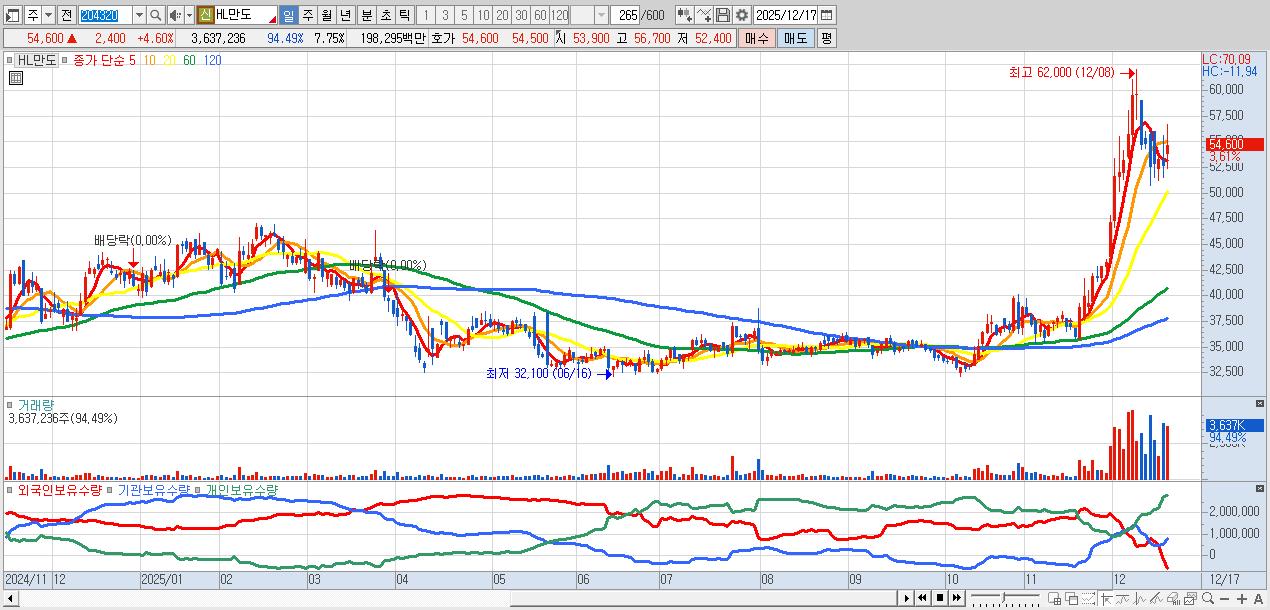Image resolution: width=1270 pixels, height=610 pixels.
Task: Click the add candlestick chart icon
Action: (x=684, y=15)
